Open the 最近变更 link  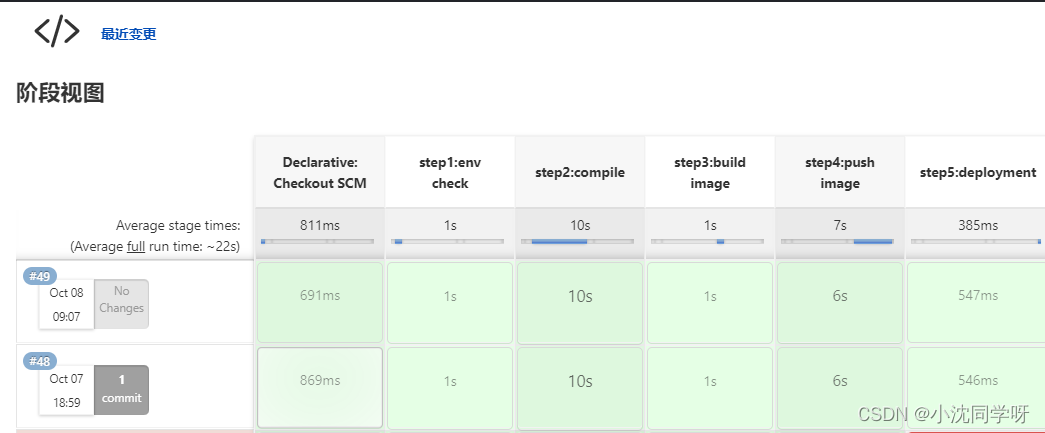click(x=129, y=34)
